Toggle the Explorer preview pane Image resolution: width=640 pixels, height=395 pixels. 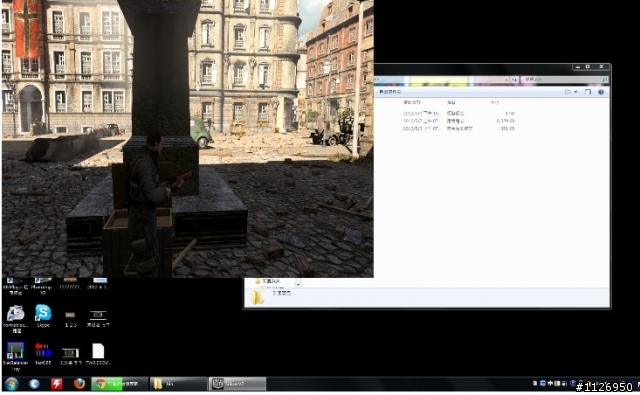click(588, 92)
